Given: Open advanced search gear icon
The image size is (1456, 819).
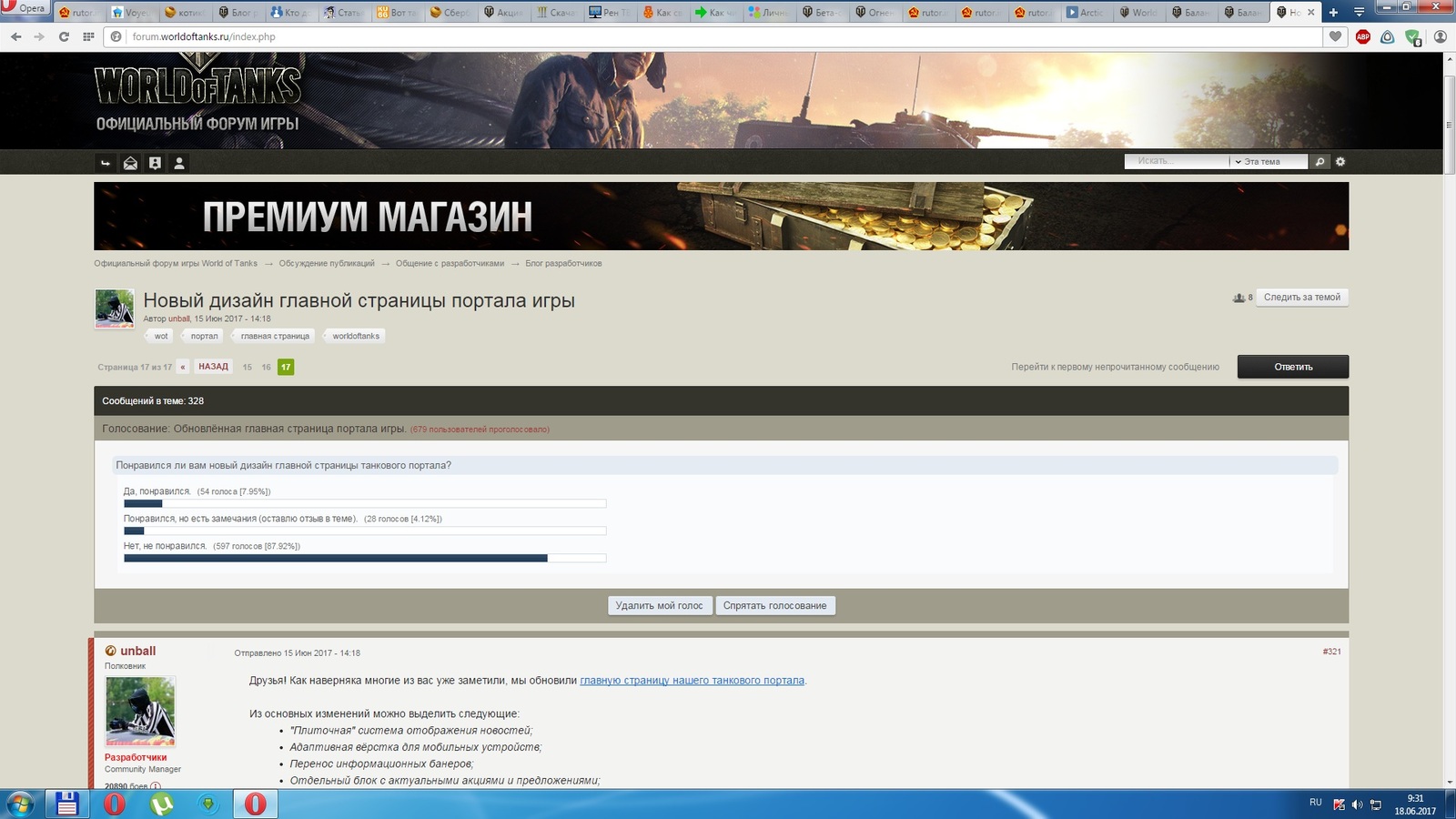Looking at the screenshot, I should click(1340, 162).
